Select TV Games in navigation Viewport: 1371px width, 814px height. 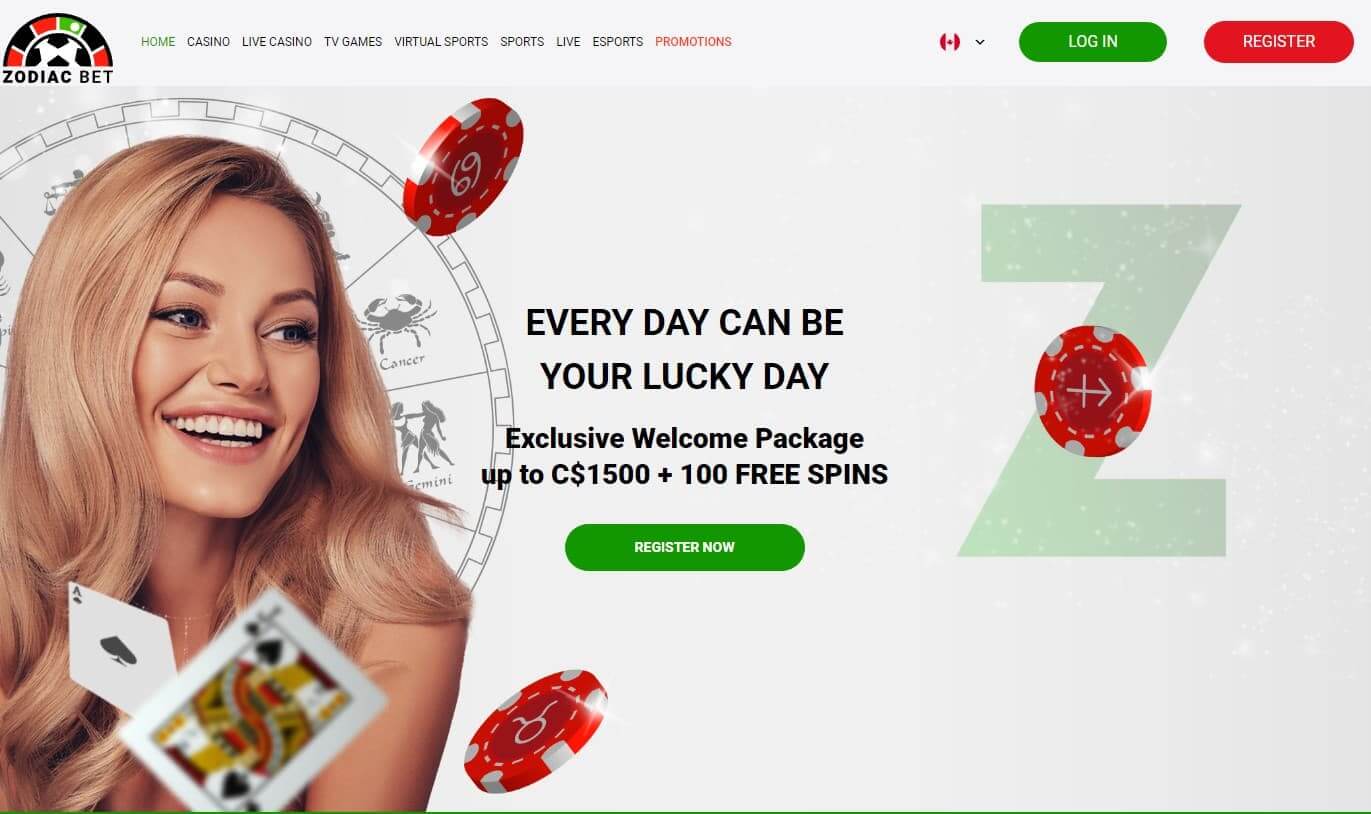pyautogui.click(x=353, y=42)
